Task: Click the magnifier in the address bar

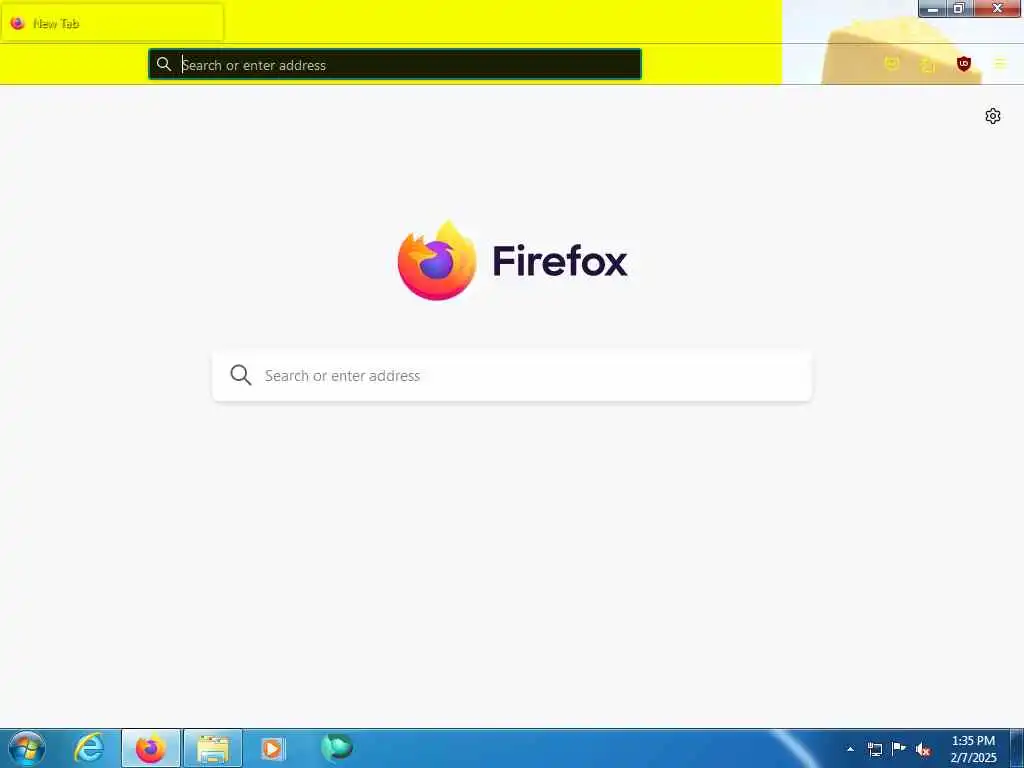Action: [164, 64]
